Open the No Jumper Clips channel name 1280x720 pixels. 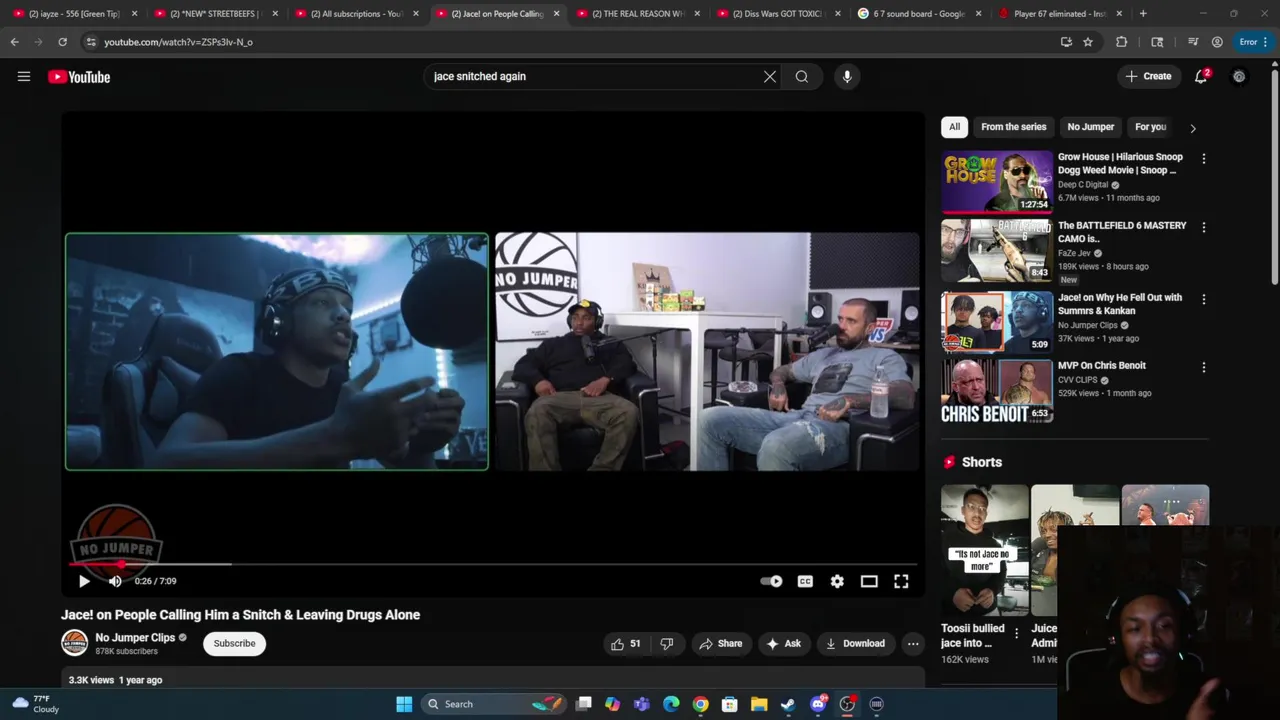135,637
